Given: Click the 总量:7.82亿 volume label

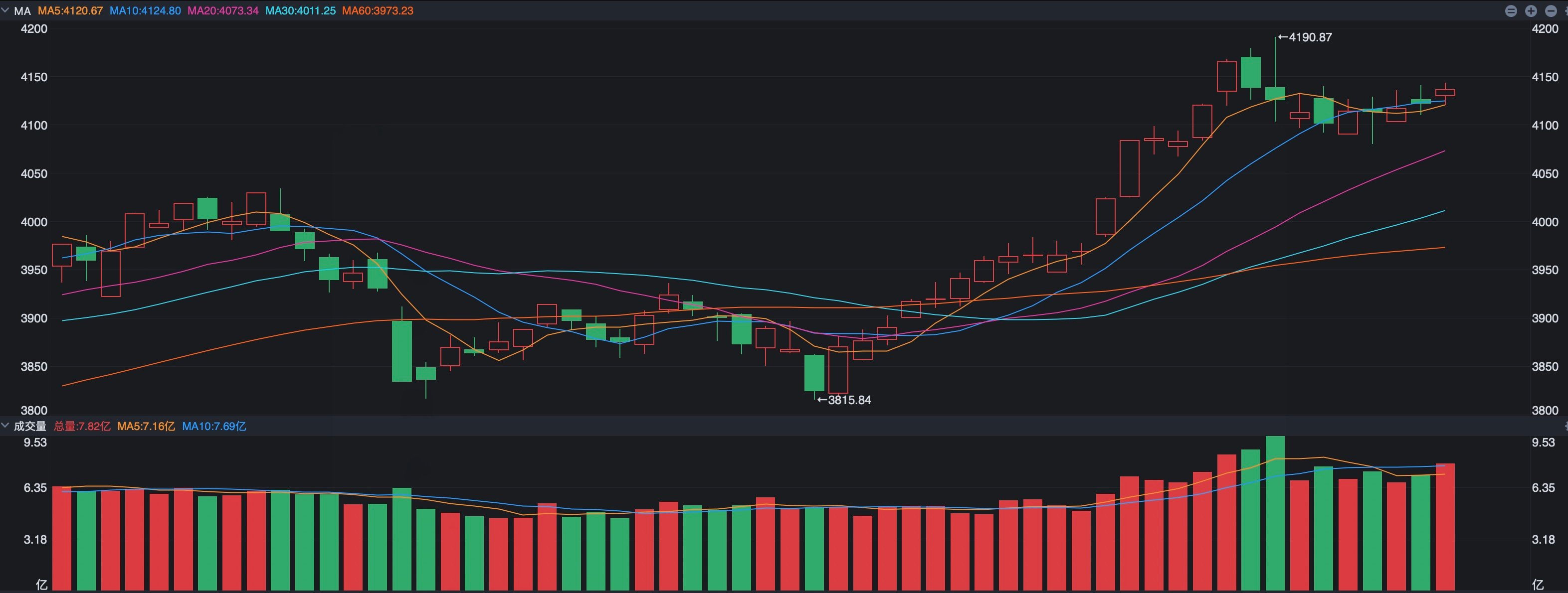Looking at the screenshot, I should point(82,427).
